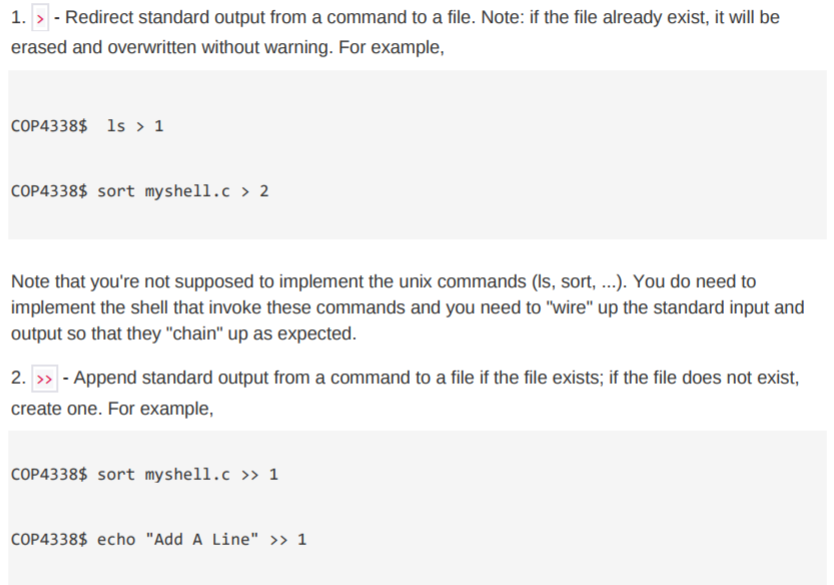
Task: Click the text "Add A Line" in the echo command
Action: 202,539
